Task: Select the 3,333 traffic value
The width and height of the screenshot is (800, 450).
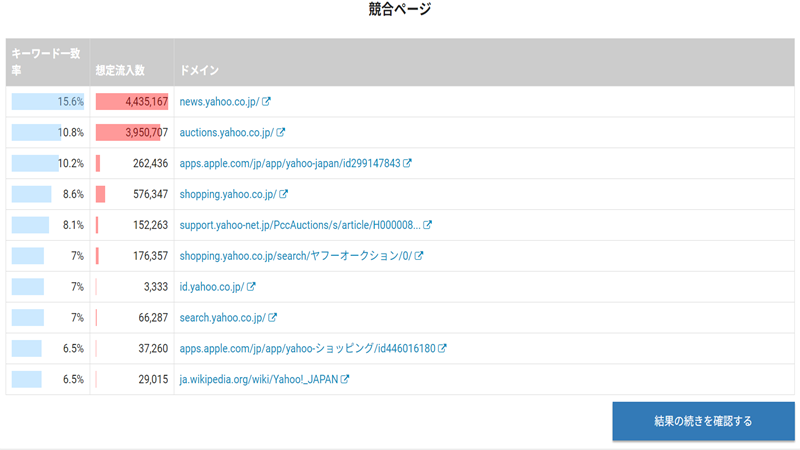Action: (156, 287)
